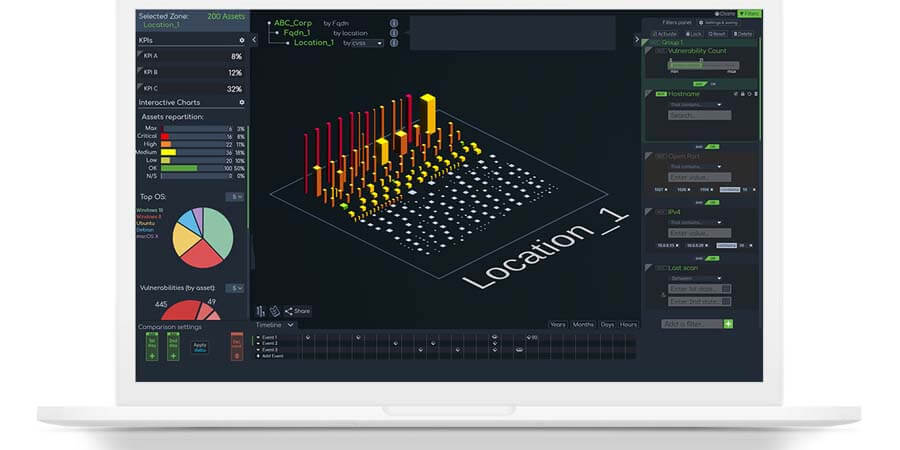
Task: Open the Interactive Charts settings gear
Action: coord(242,102)
